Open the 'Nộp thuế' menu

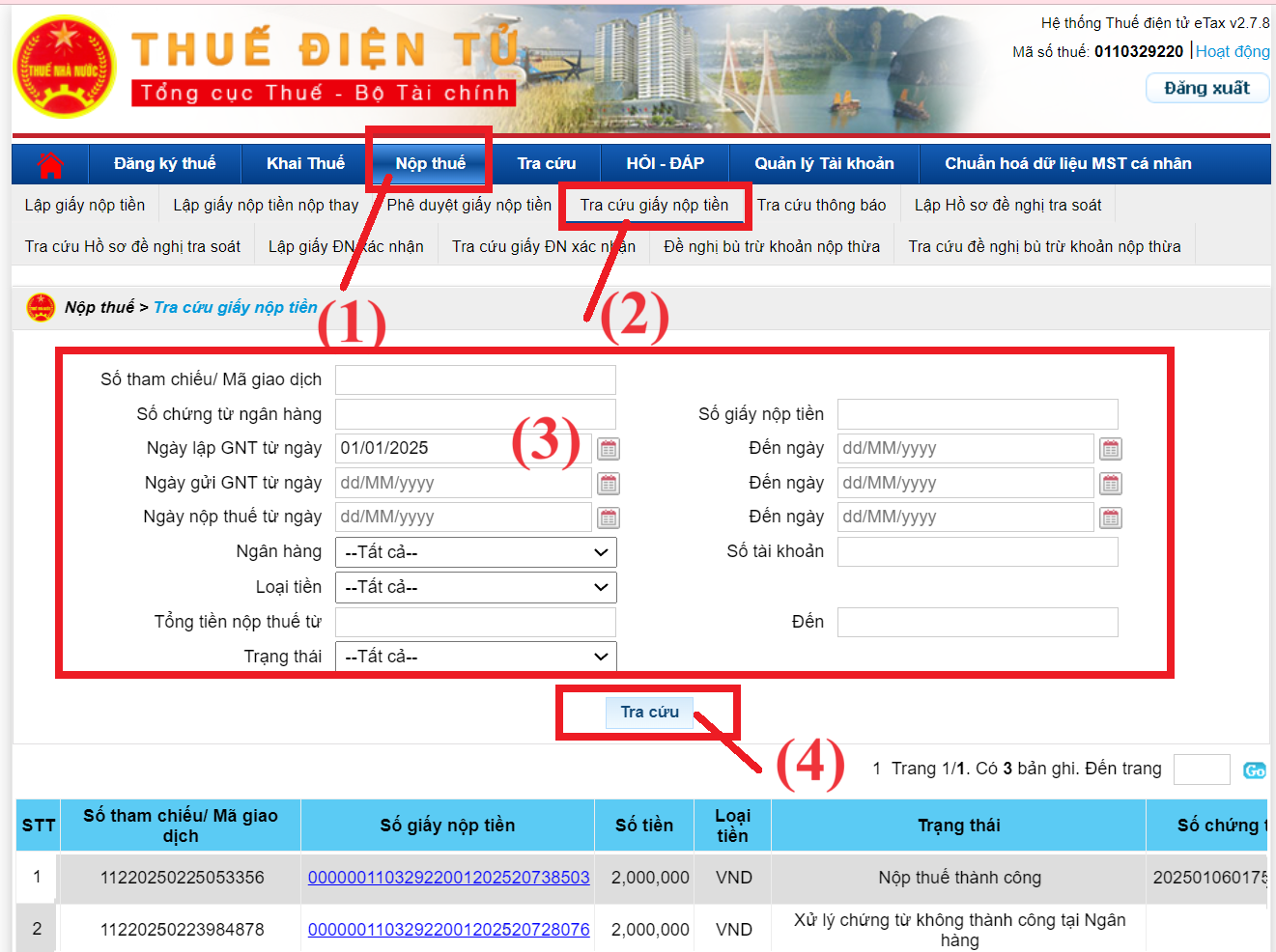[430, 164]
